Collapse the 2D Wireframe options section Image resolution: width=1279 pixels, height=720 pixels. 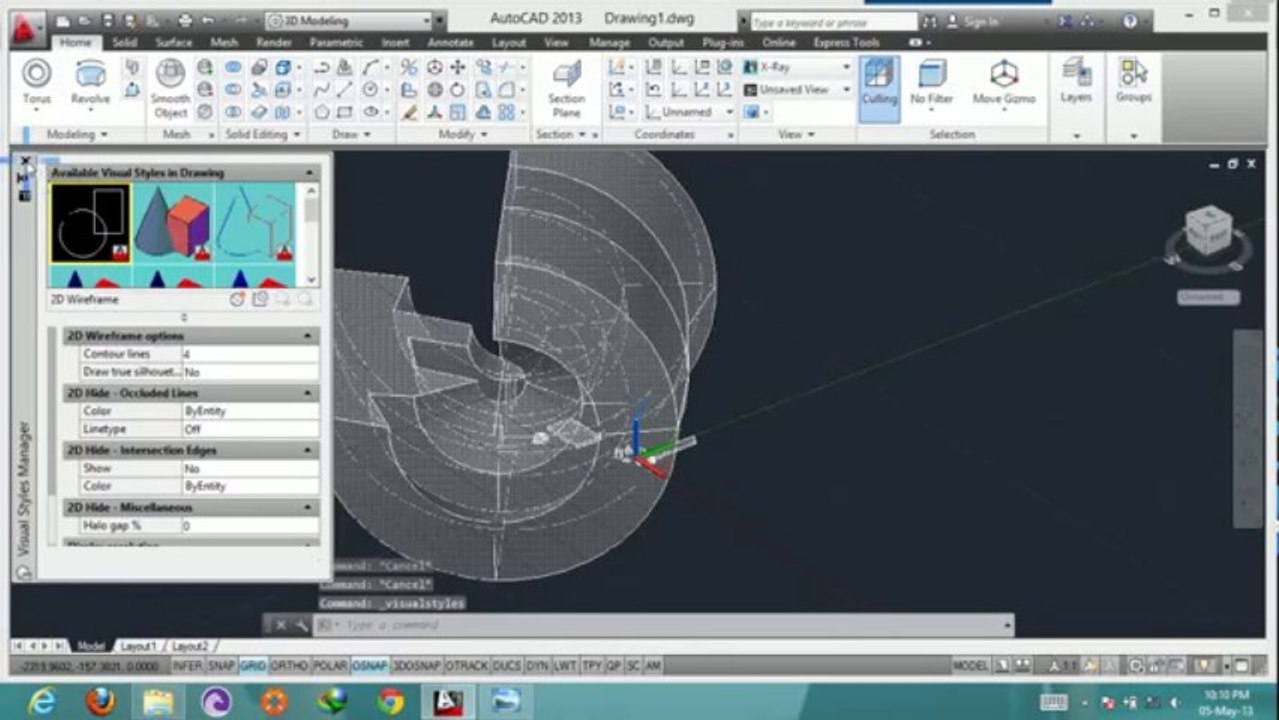point(309,336)
